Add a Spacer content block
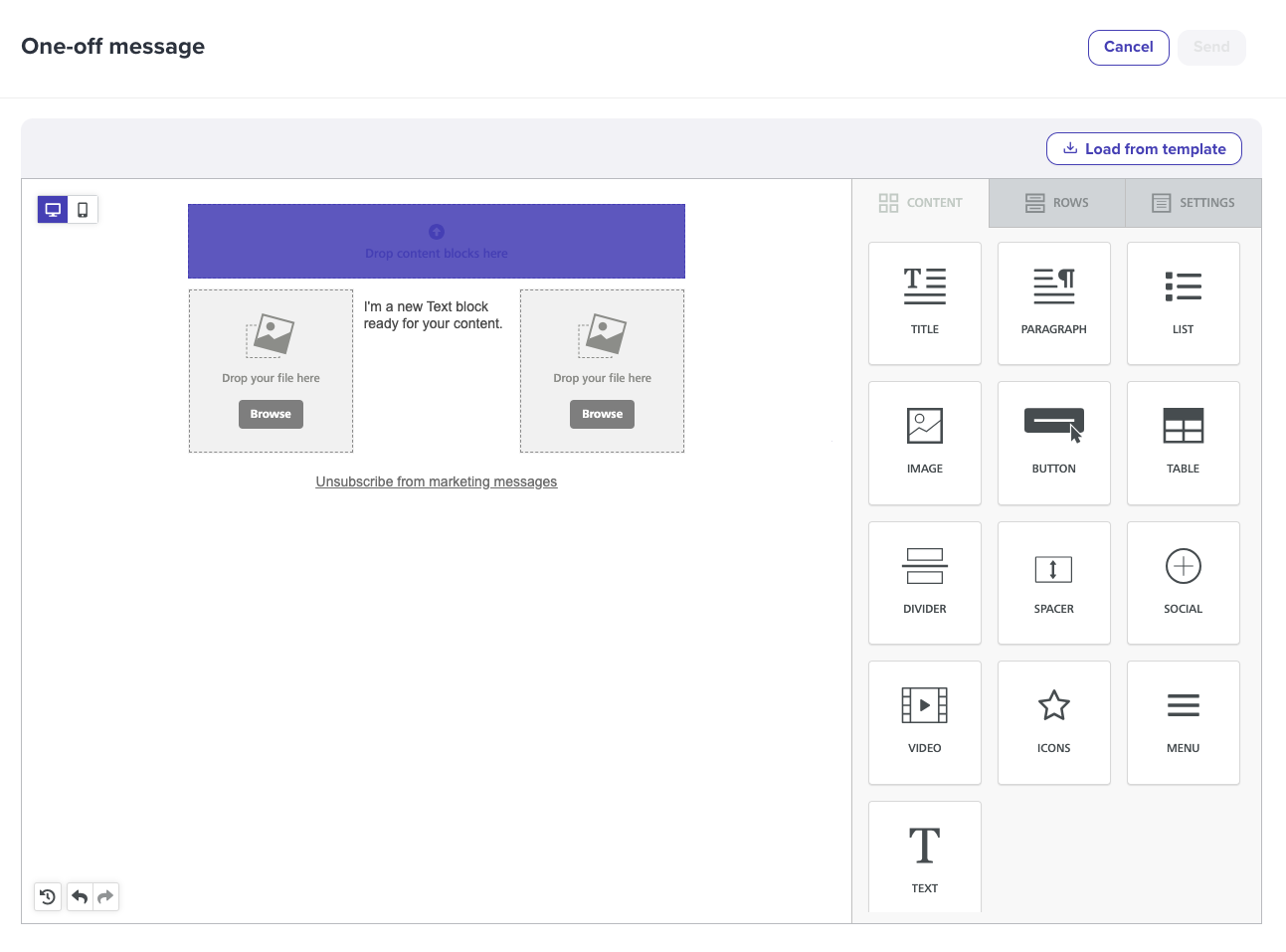Viewport: 1286px width, 952px height. pyautogui.click(x=1054, y=583)
